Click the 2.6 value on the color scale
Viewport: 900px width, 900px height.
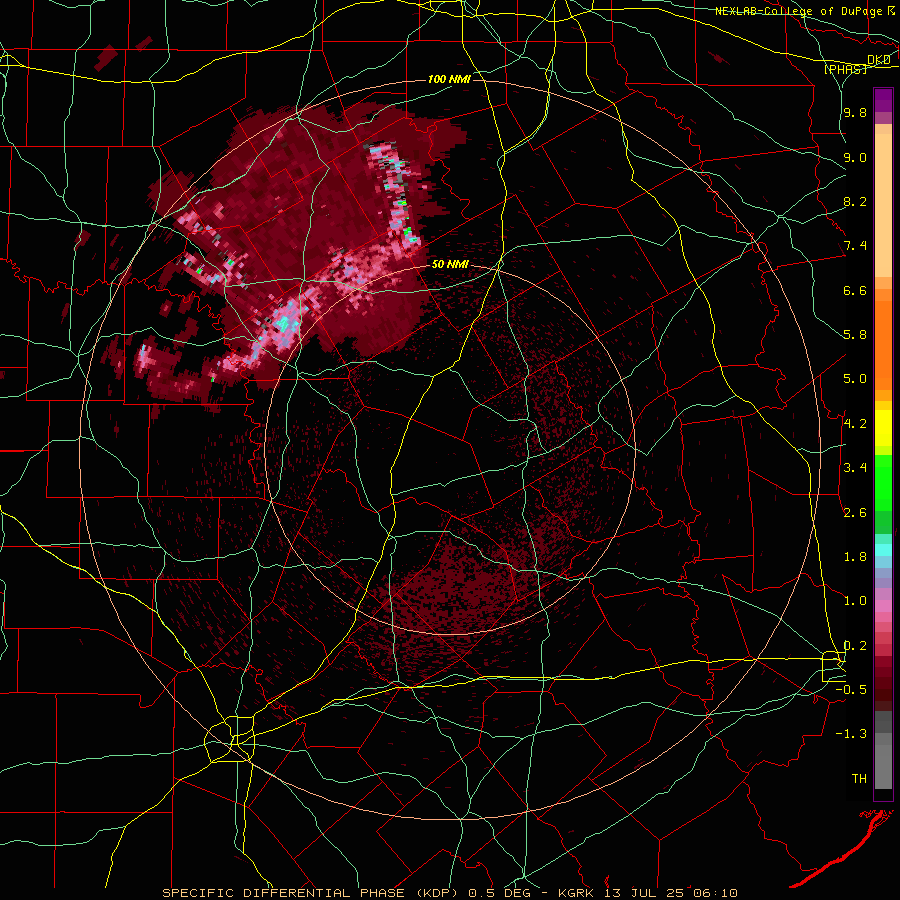855,513
